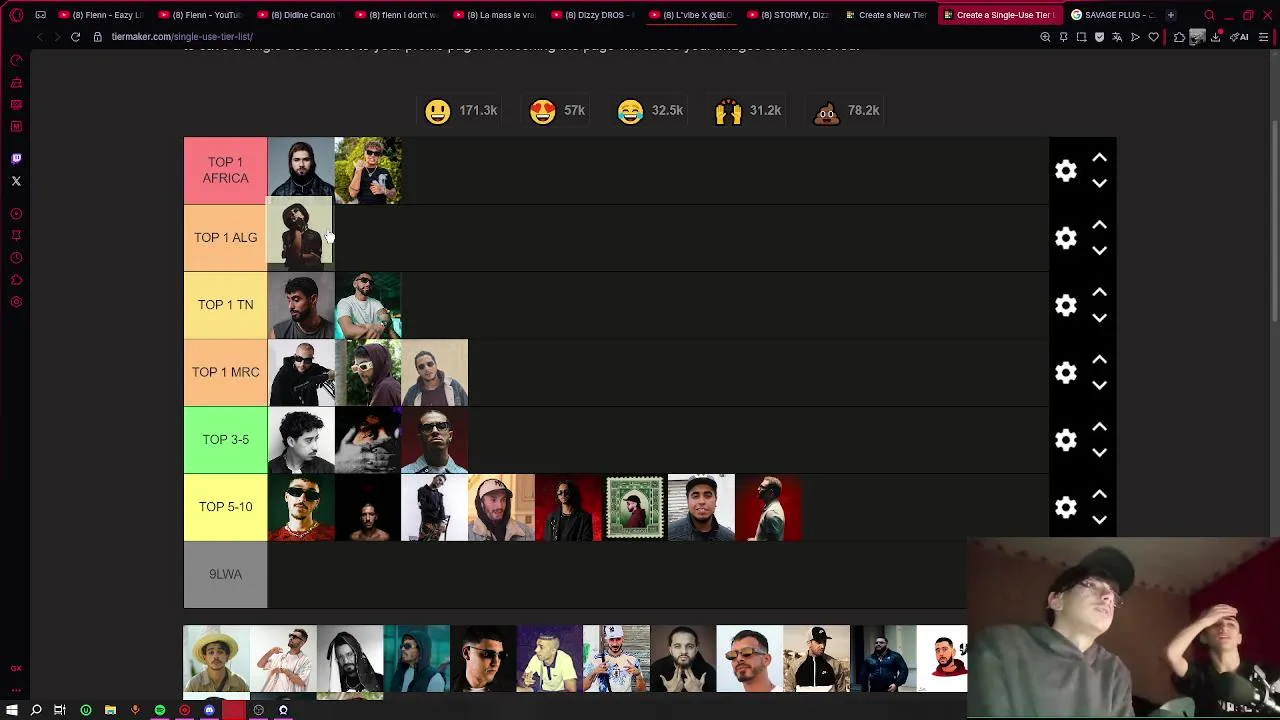Click the '171.3k' reaction count
1280x720 pixels.
pyautogui.click(x=478, y=111)
